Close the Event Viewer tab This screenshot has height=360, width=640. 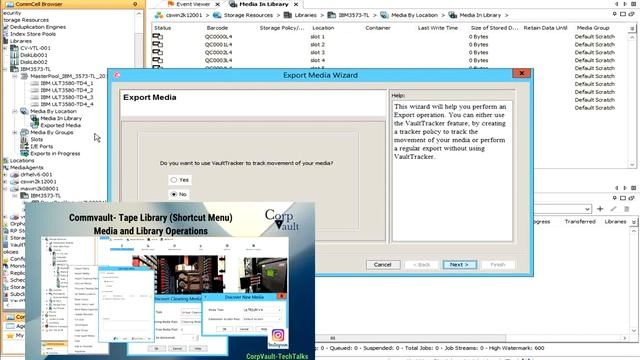tap(218, 4)
